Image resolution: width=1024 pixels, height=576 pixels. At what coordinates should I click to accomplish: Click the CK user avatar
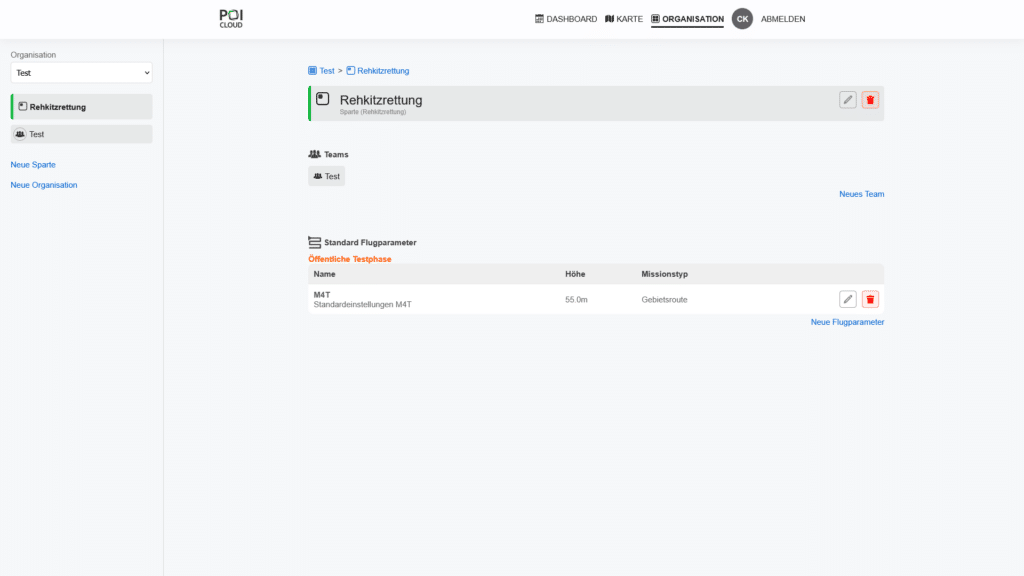coord(742,19)
